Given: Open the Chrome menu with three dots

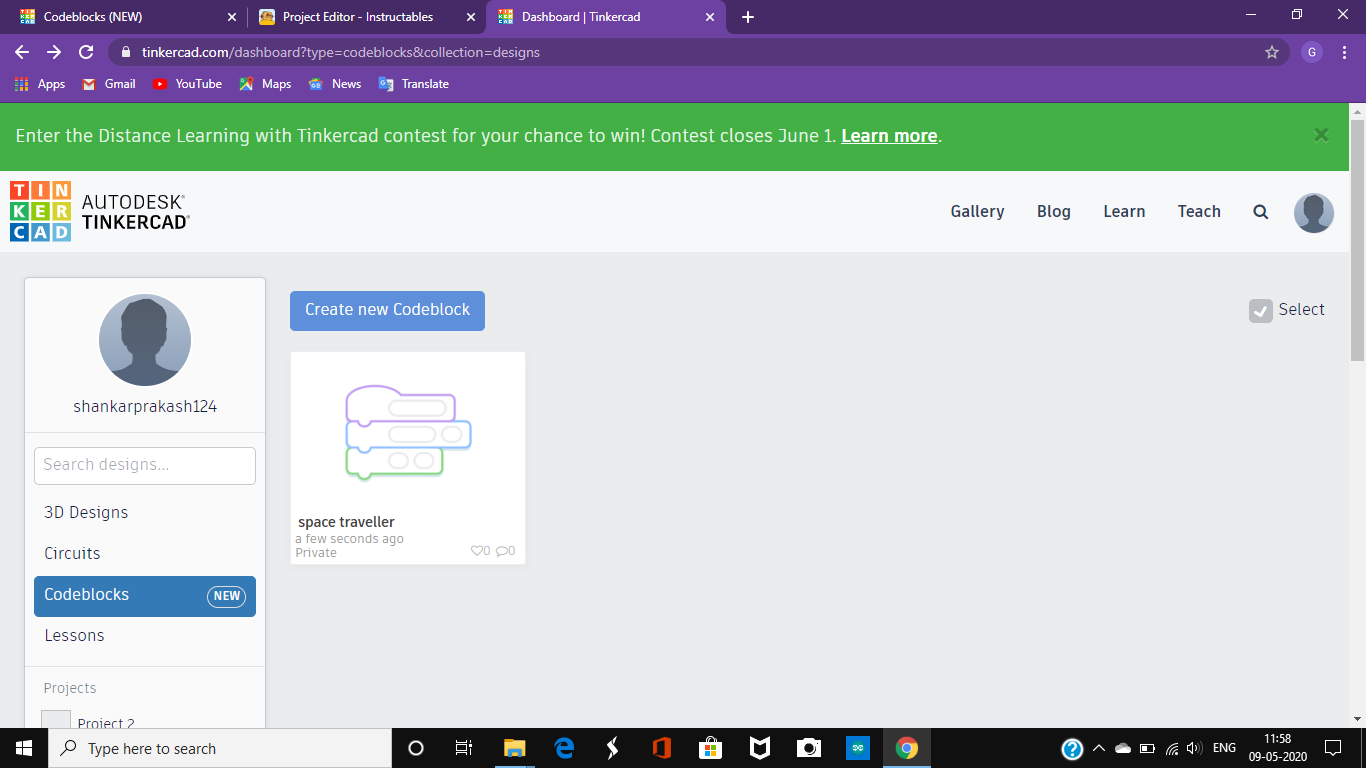Looking at the screenshot, I should 1344,51.
